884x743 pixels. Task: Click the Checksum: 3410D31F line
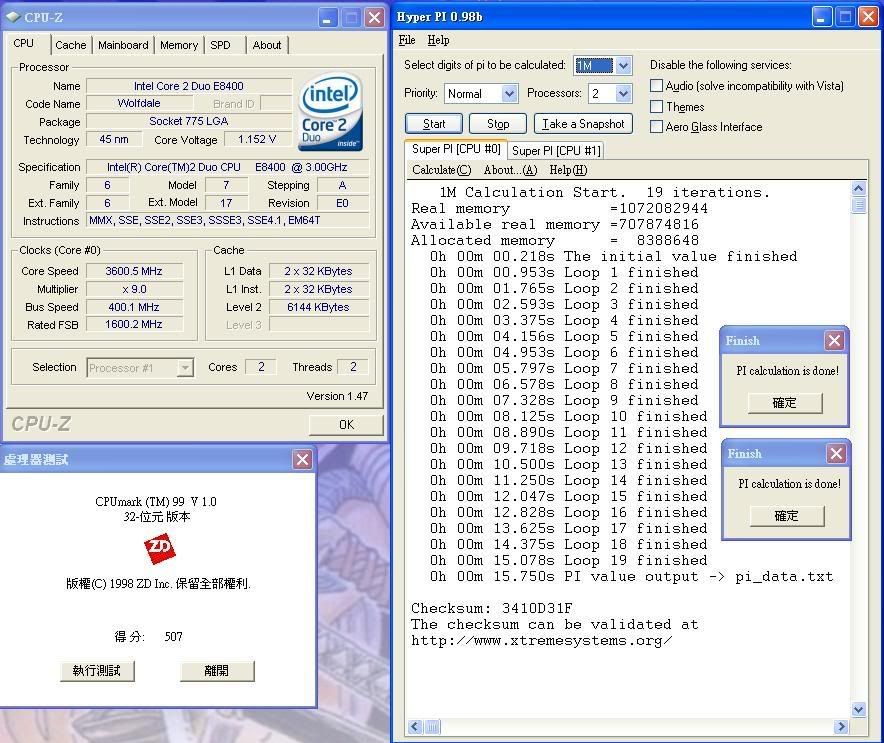[492, 609]
